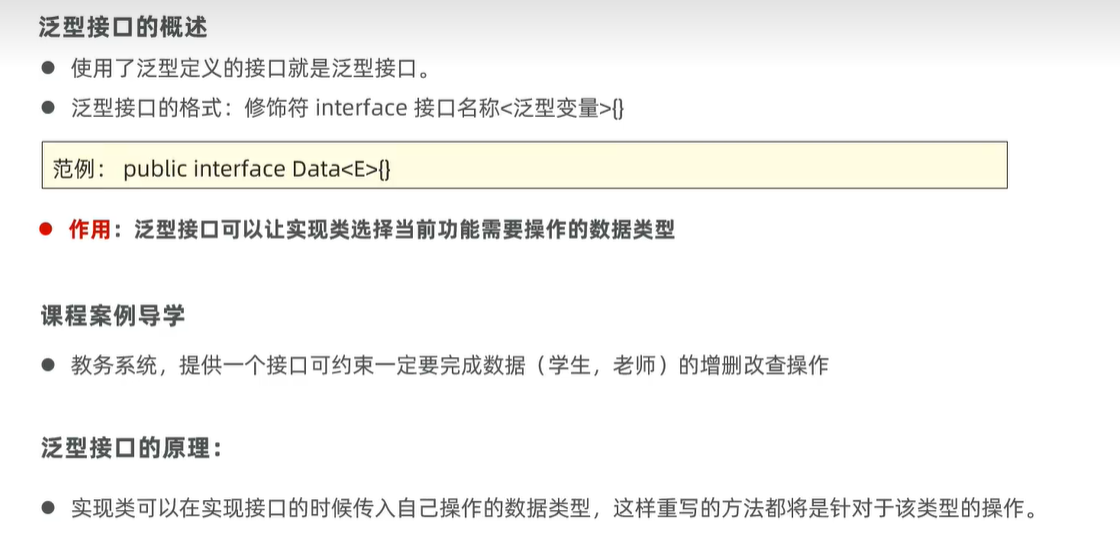
Task: Click the red 作用 label
Action: click(88, 230)
